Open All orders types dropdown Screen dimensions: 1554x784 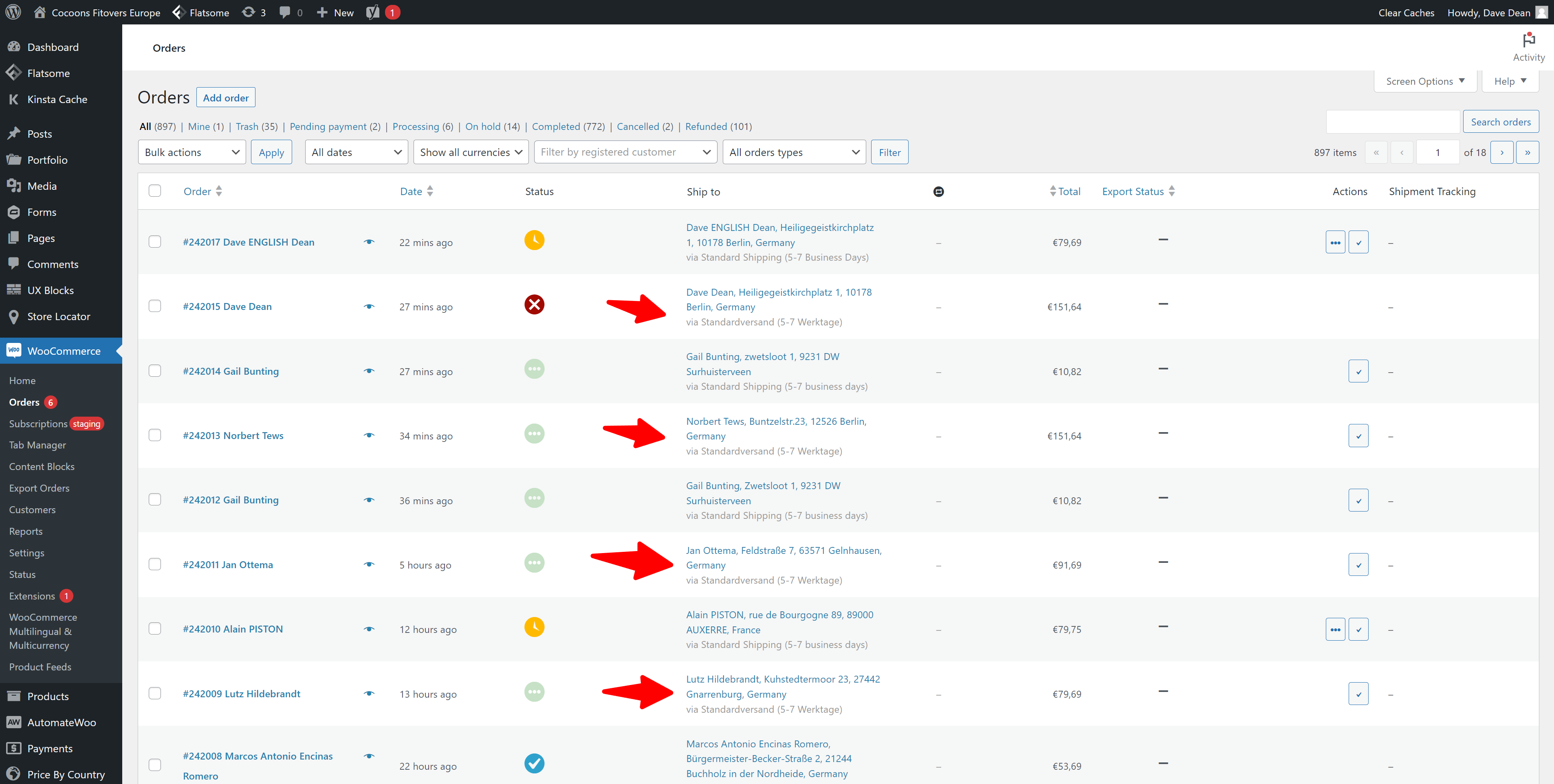click(x=794, y=153)
